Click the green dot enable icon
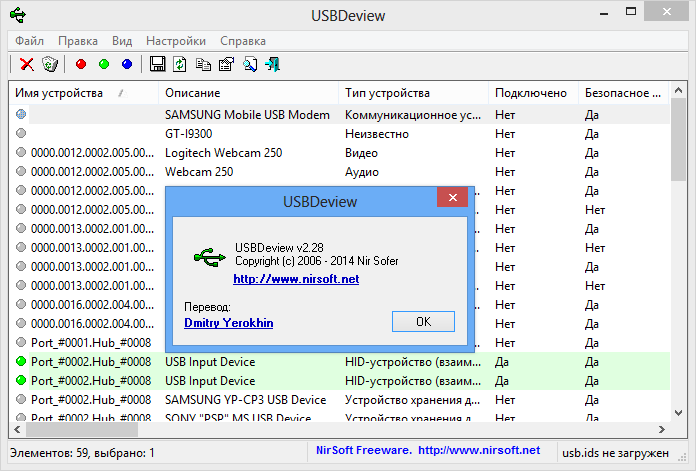The width and height of the screenshot is (696, 471). pos(104,64)
